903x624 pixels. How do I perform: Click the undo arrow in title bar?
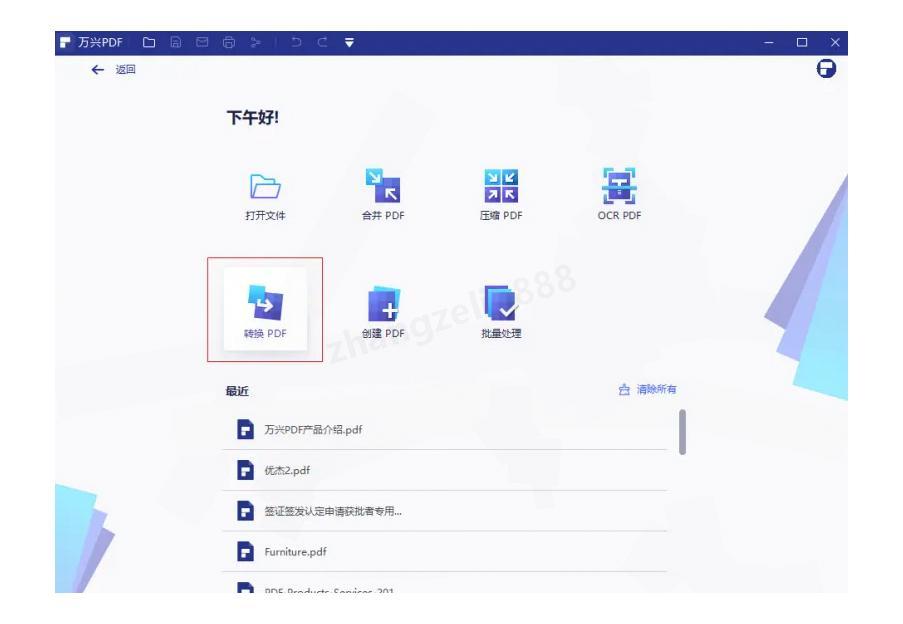pos(296,42)
